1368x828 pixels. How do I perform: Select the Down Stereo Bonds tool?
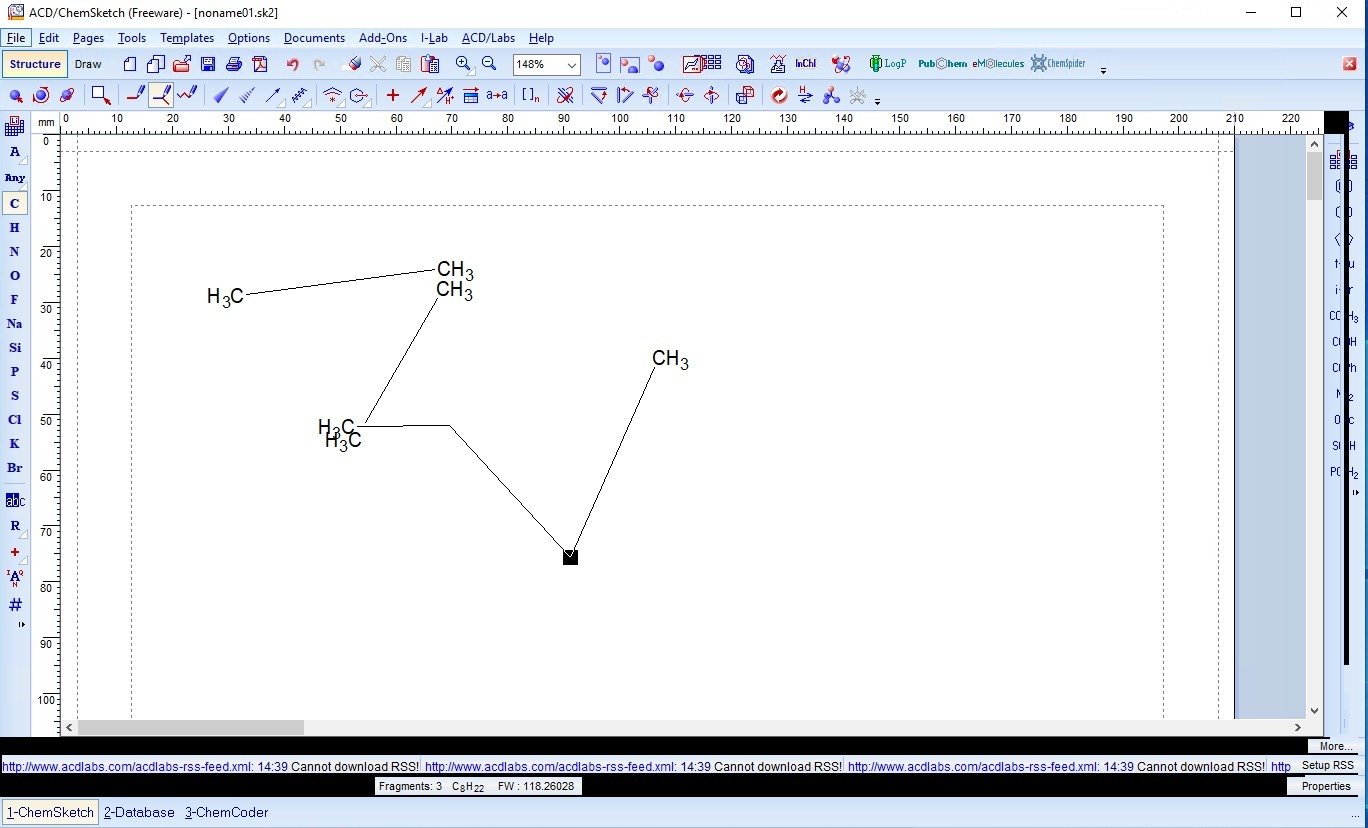coord(247,96)
